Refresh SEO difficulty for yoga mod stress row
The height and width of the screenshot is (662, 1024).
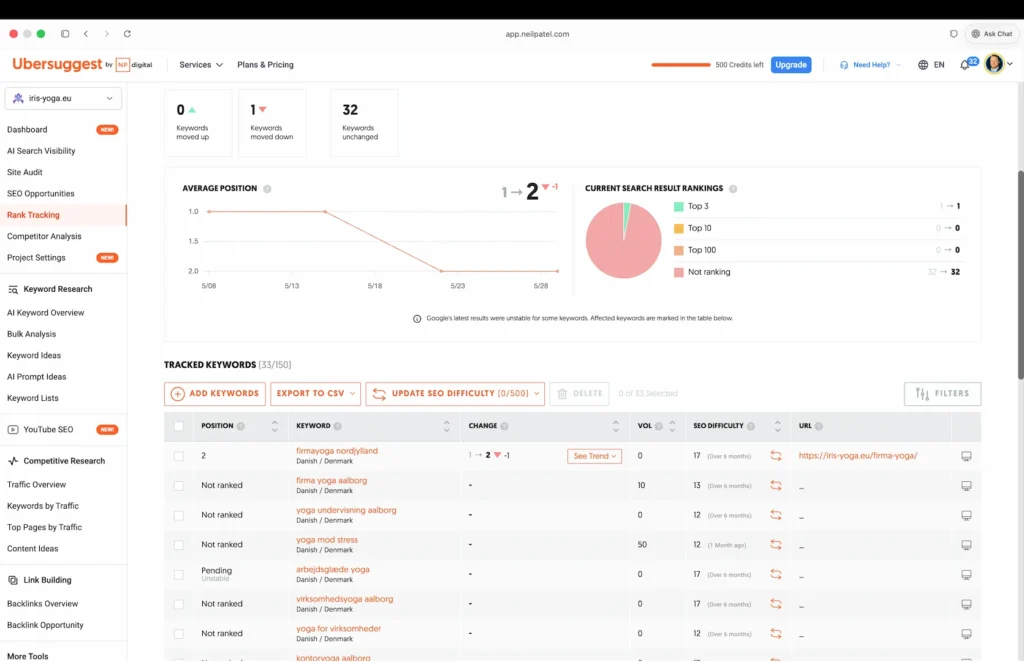pyautogui.click(x=776, y=544)
